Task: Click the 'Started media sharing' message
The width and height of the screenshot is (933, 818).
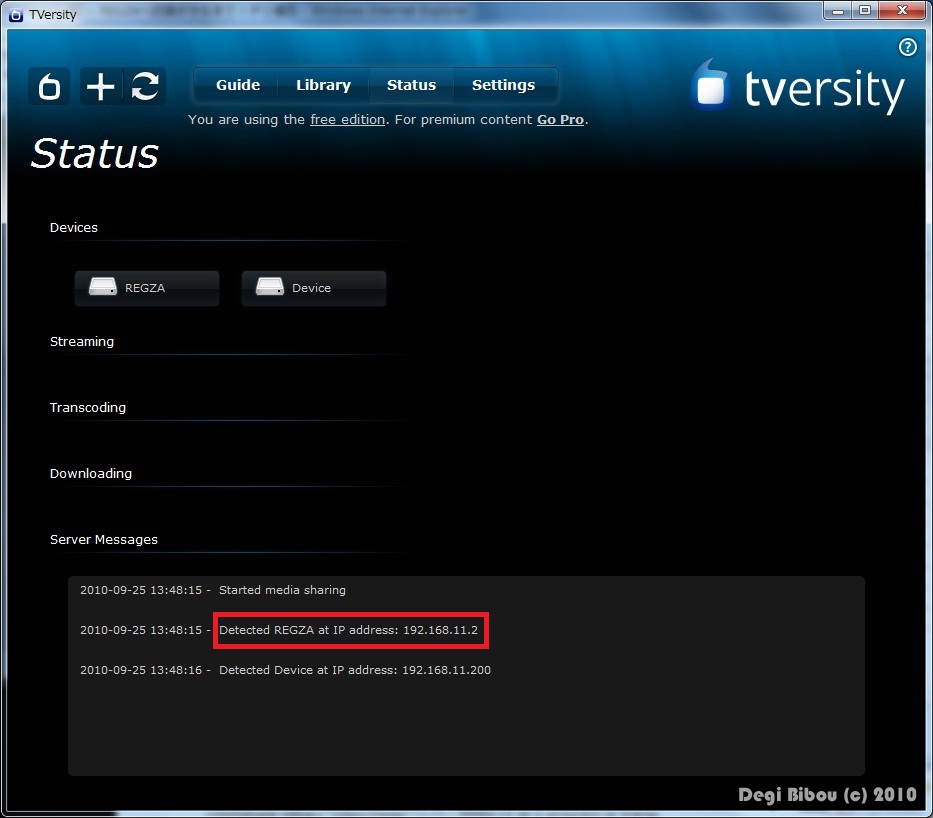Action: point(282,590)
